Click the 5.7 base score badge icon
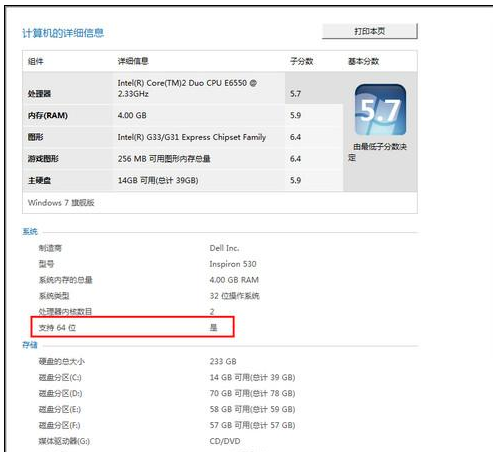This screenshot has height=452, width=493. (380, 110)
